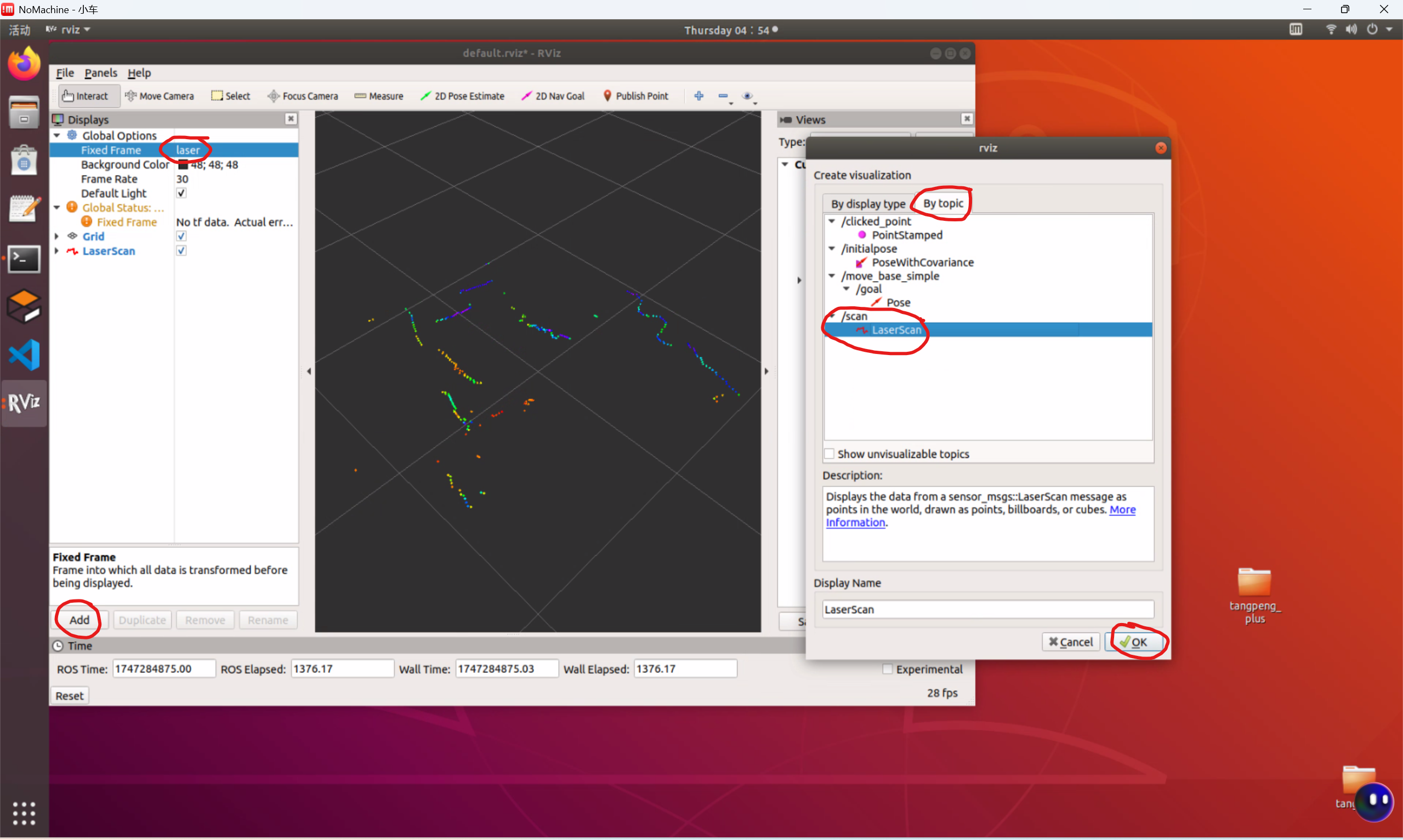This screenshot has height=840, width=1403.
Task: Uncheck the Grid display checkbox
Action: pyautogui.click(x=181, y=236)
